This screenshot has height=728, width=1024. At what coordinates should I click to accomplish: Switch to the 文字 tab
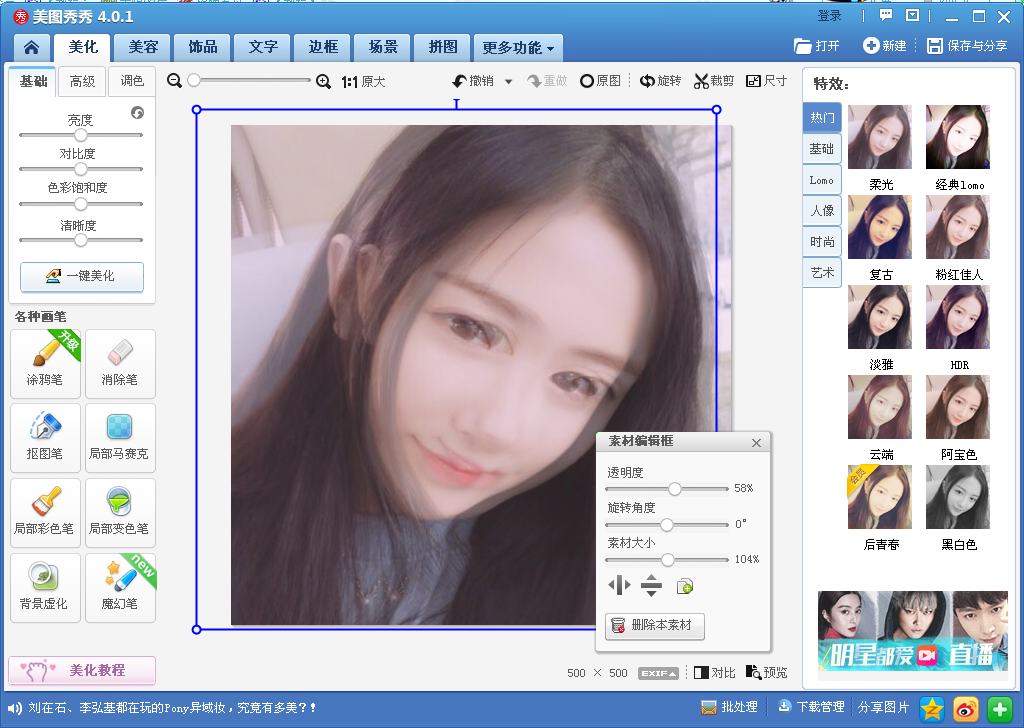coord(263,47)
